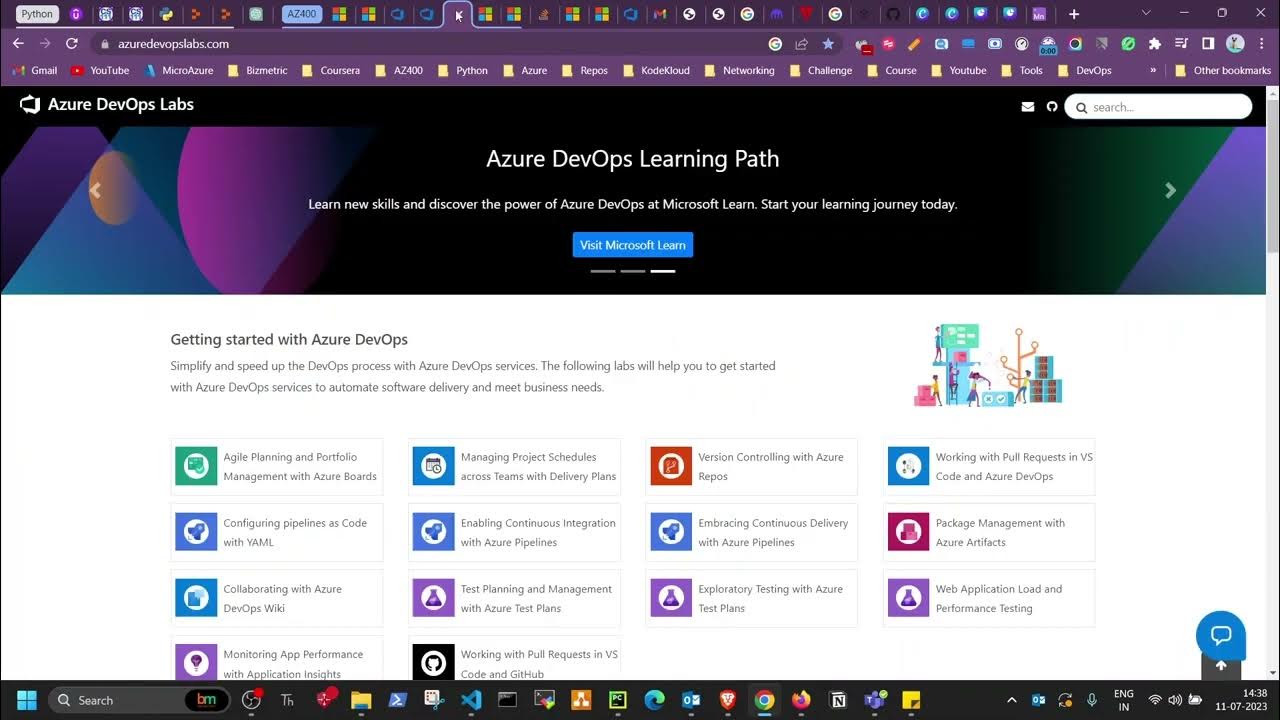The height and width of the screenshot is (720, 1280).
Task: Click the search box on Azure DevOps Labs
Action: [x=1158, y=107]
